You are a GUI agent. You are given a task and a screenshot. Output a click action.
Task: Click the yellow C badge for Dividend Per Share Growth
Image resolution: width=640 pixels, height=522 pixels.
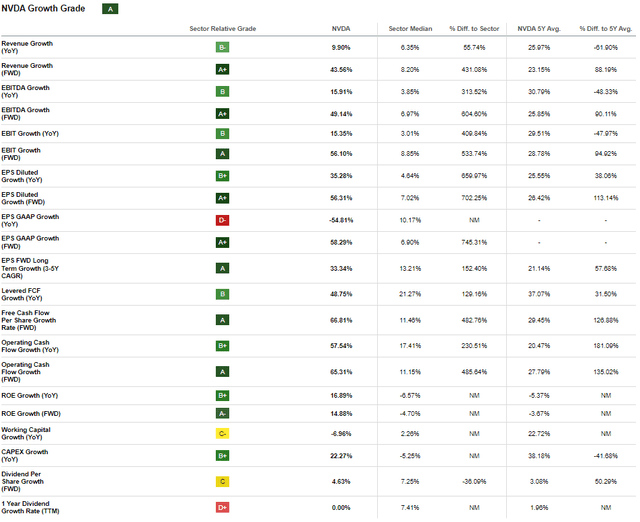(222, 480)
